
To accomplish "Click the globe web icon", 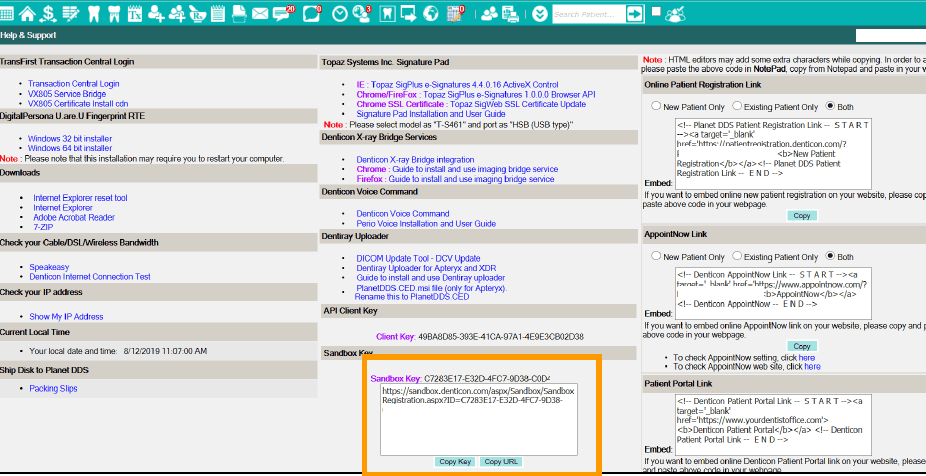I will (432, 13).
